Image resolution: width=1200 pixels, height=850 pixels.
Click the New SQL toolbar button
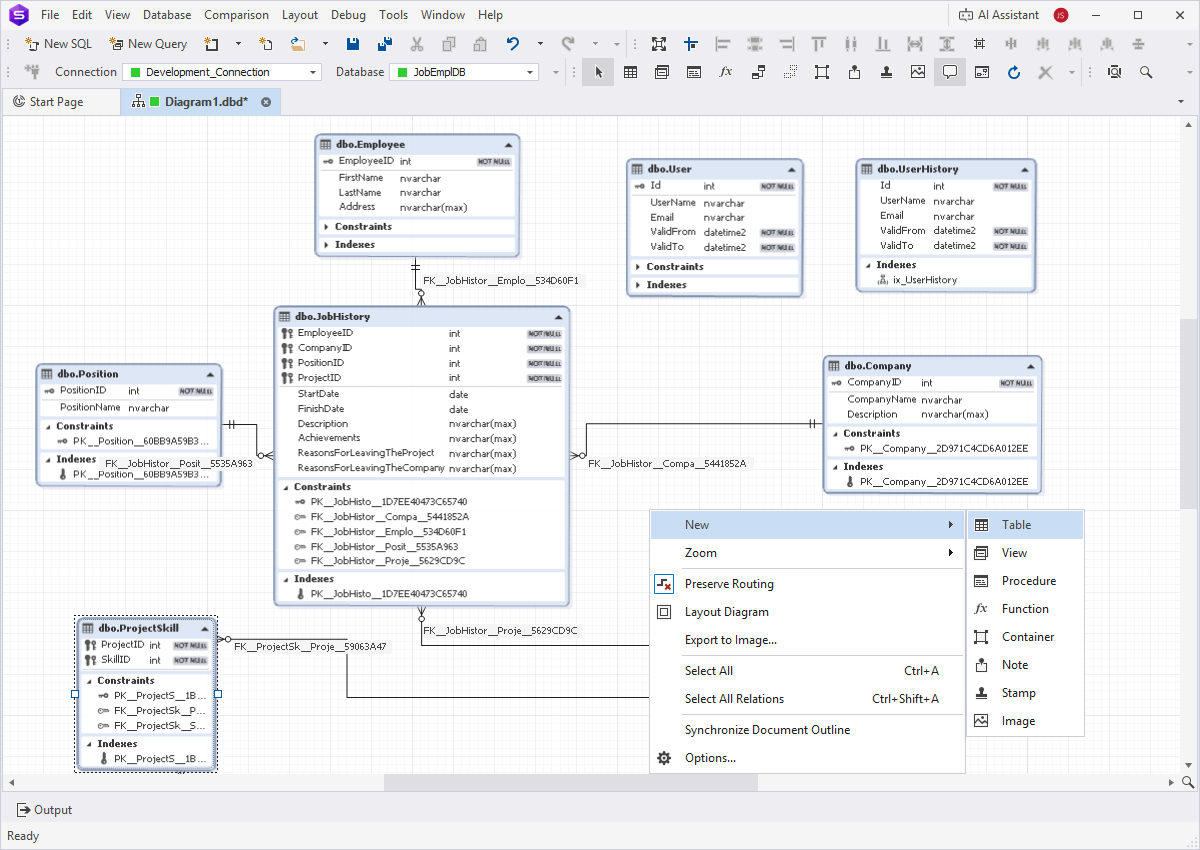pos(58,44)
